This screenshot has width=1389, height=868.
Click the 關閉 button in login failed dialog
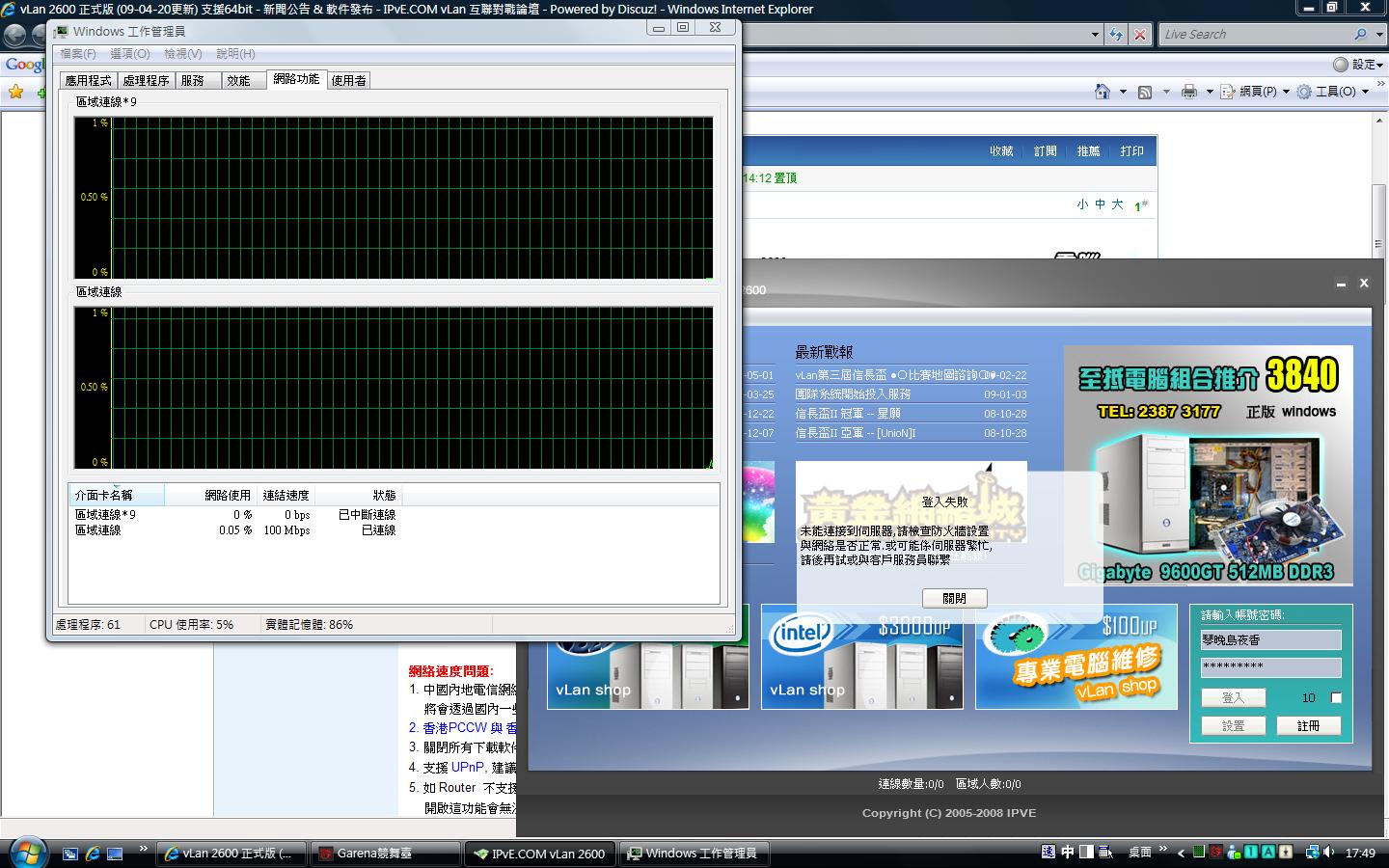click(x=954, y=598)
